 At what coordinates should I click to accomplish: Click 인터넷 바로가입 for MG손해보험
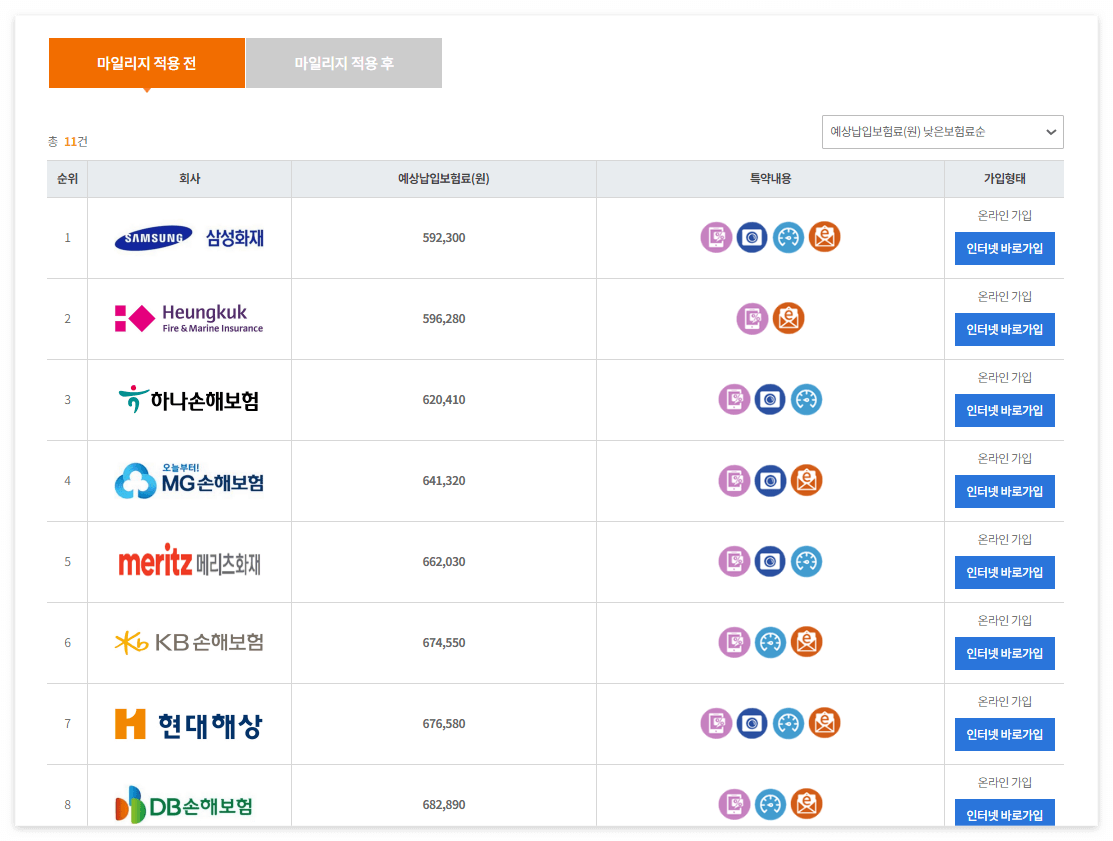point(1004,491)
